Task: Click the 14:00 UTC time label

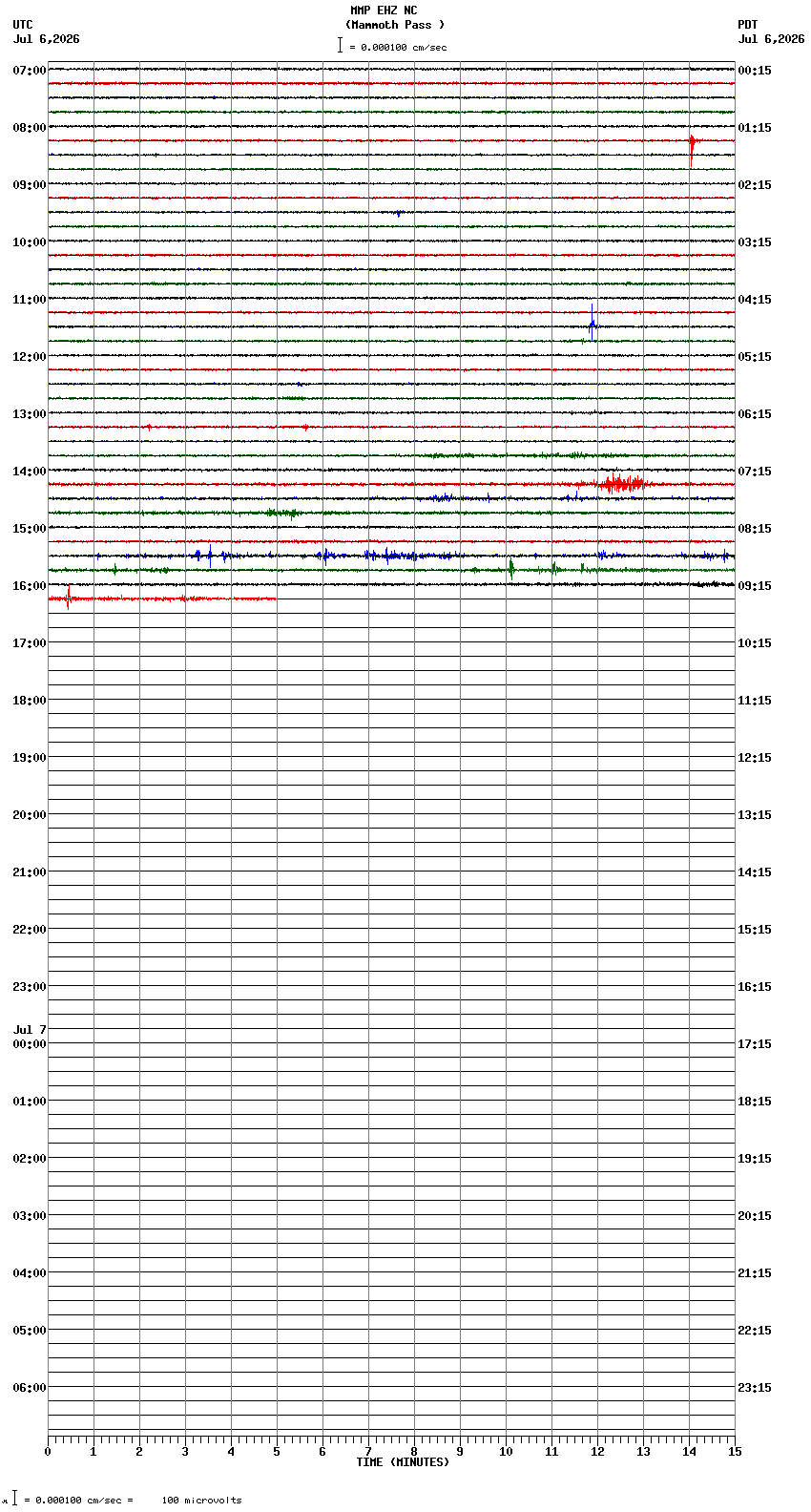Action: coord(30,472)
